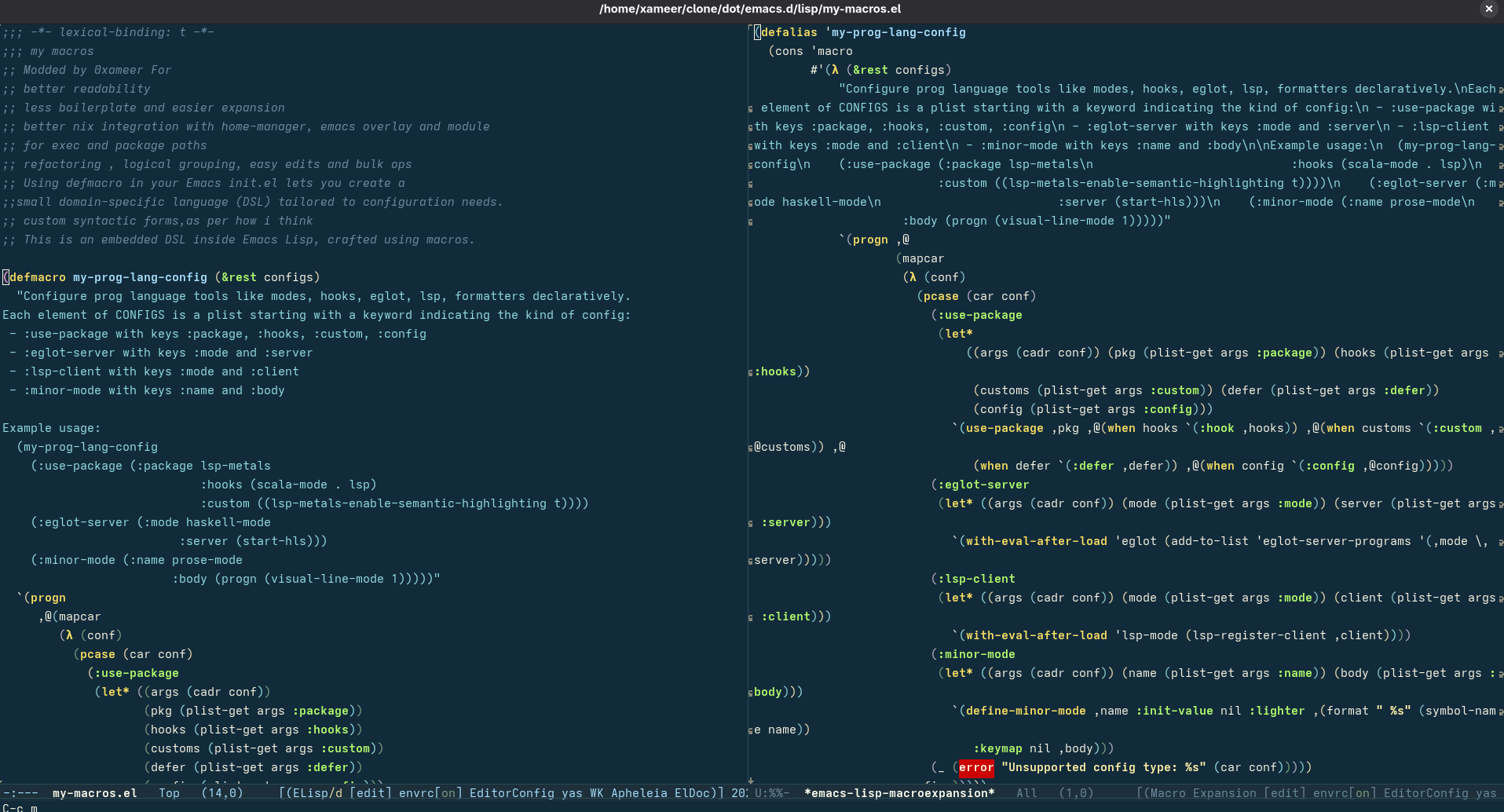Click the WK which-key mode indicator
Screen dimensions: 1504x812
597,793
